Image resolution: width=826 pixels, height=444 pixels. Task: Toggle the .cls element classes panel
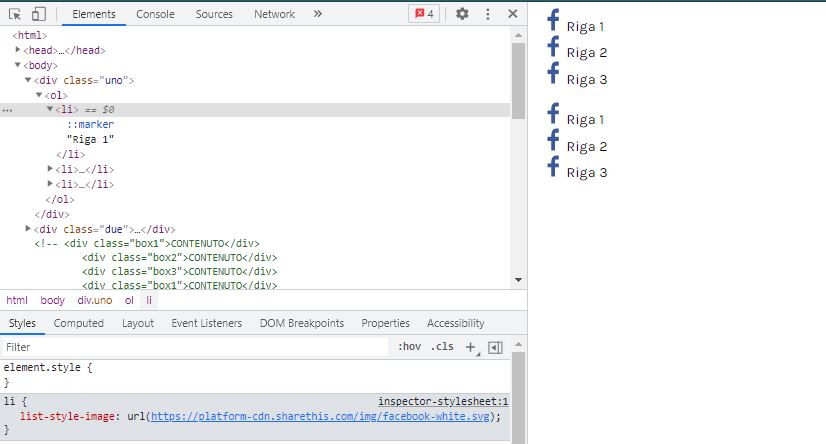pyautogui.click(x=441, y=347)
